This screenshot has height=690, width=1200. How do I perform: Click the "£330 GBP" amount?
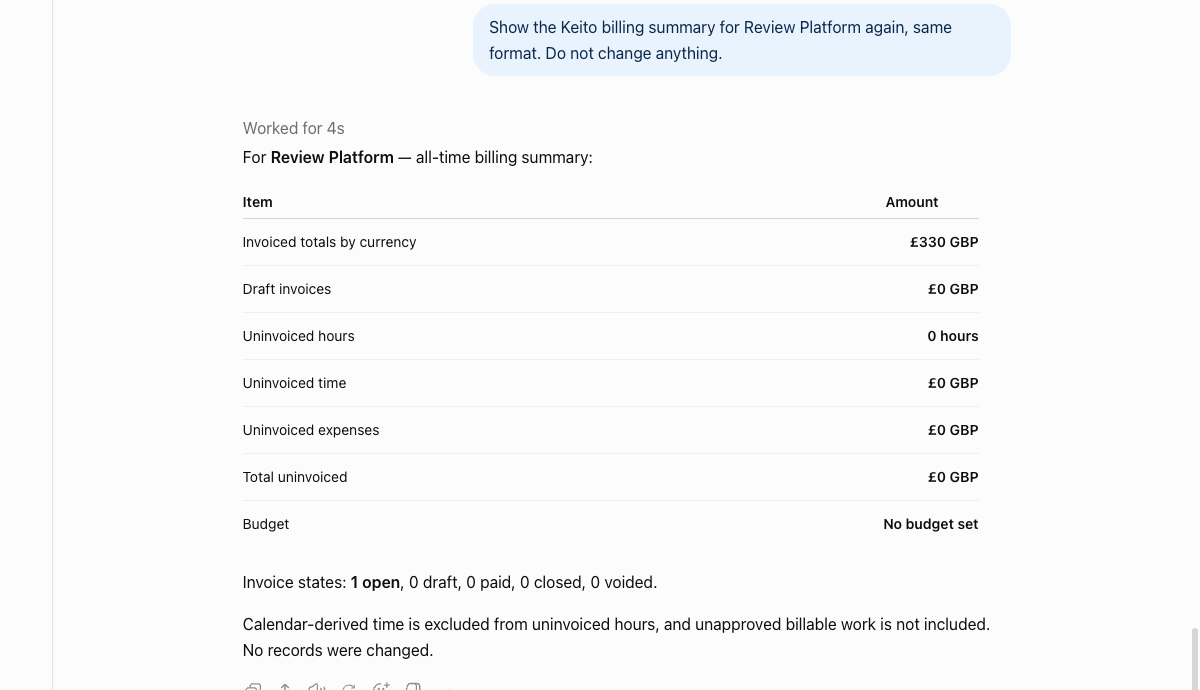click(x=944, y=242)
